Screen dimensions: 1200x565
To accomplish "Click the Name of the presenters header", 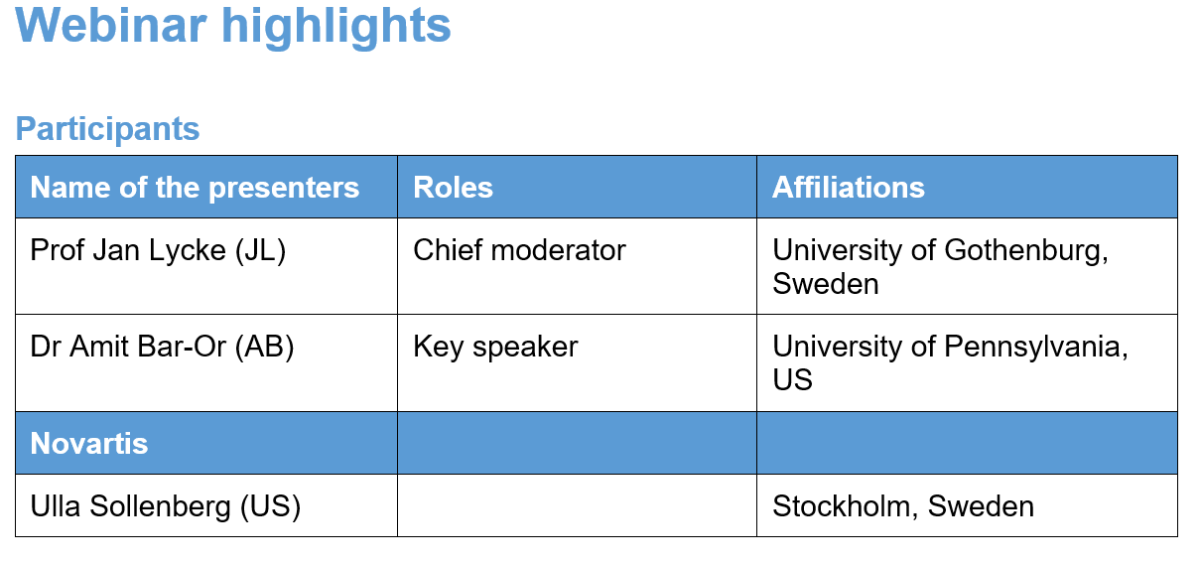I will pyautogui.click(x=206, y=187).
